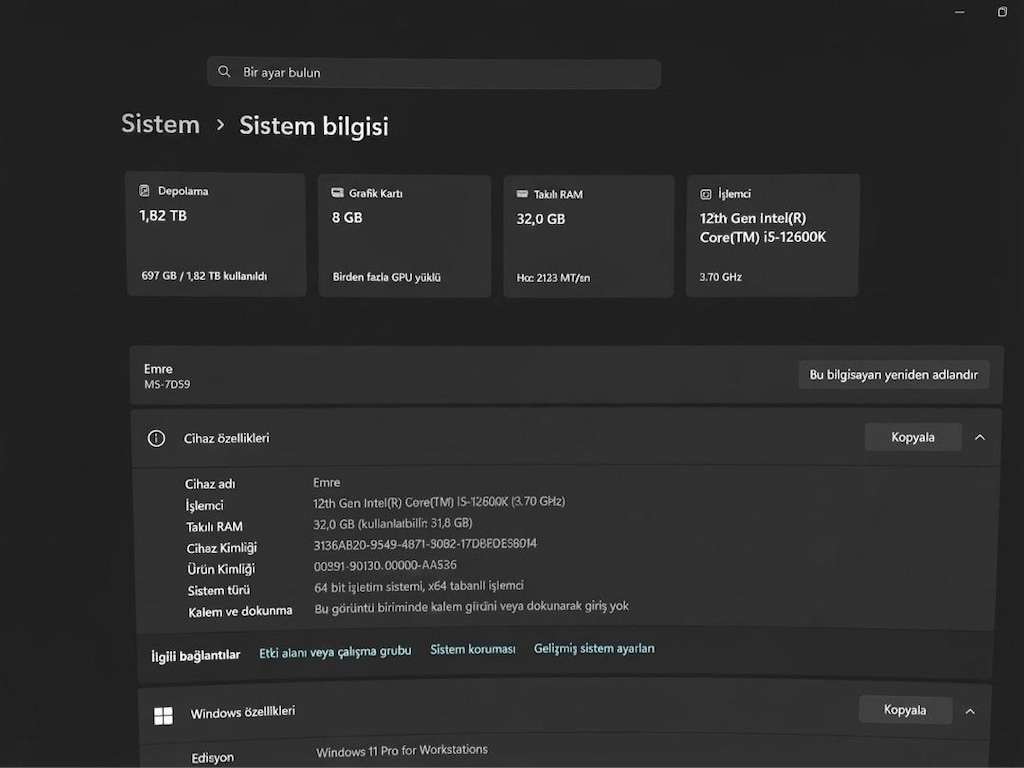Minimize the Settings window

coord(959,12)
